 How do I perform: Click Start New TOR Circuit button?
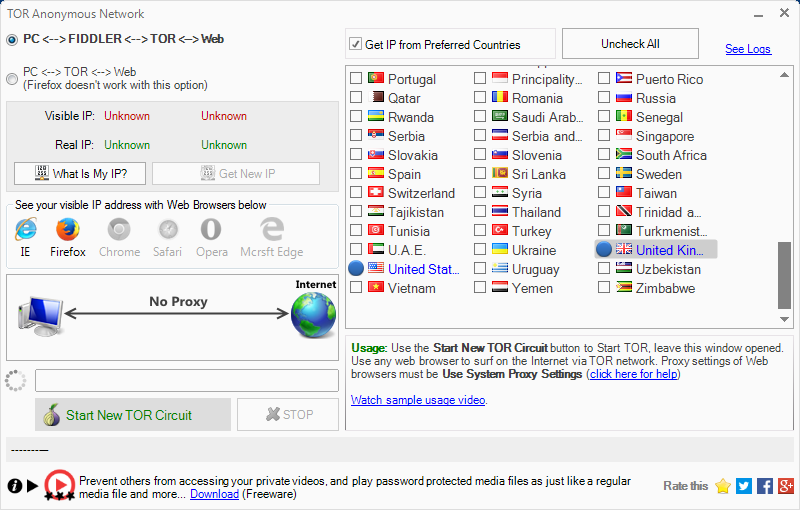click(x=133, y=415)
